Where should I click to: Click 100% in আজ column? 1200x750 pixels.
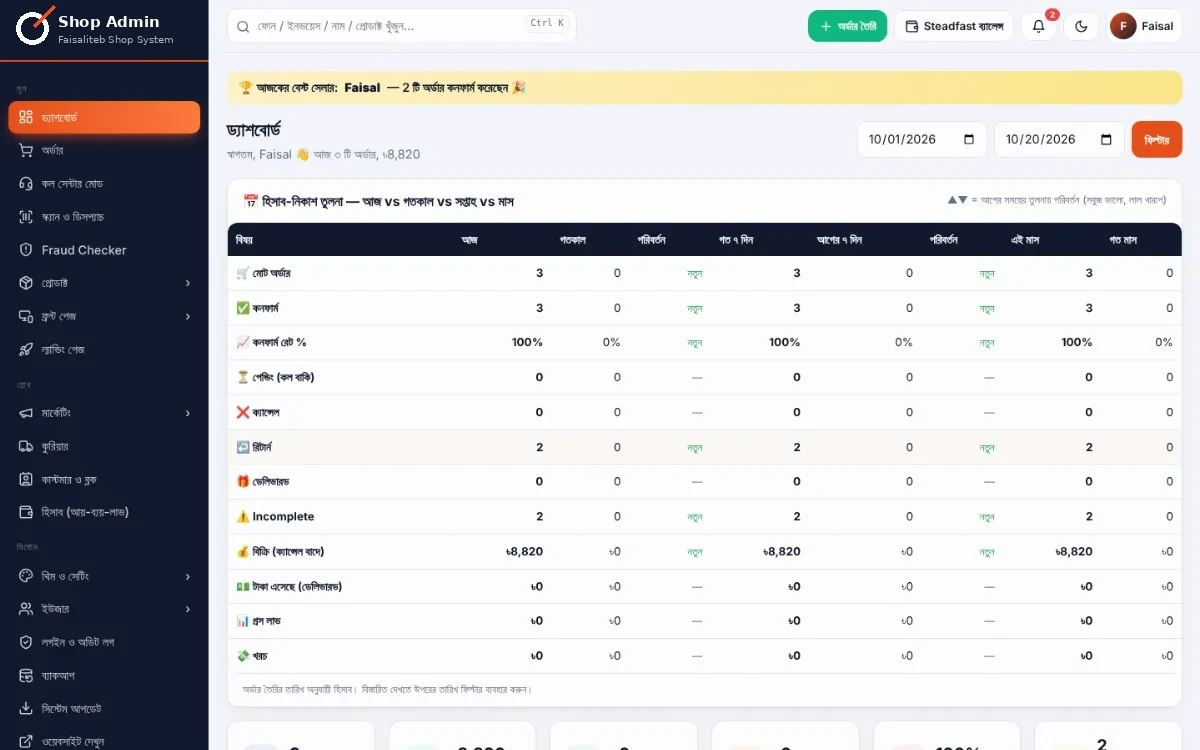pos(527,342)
